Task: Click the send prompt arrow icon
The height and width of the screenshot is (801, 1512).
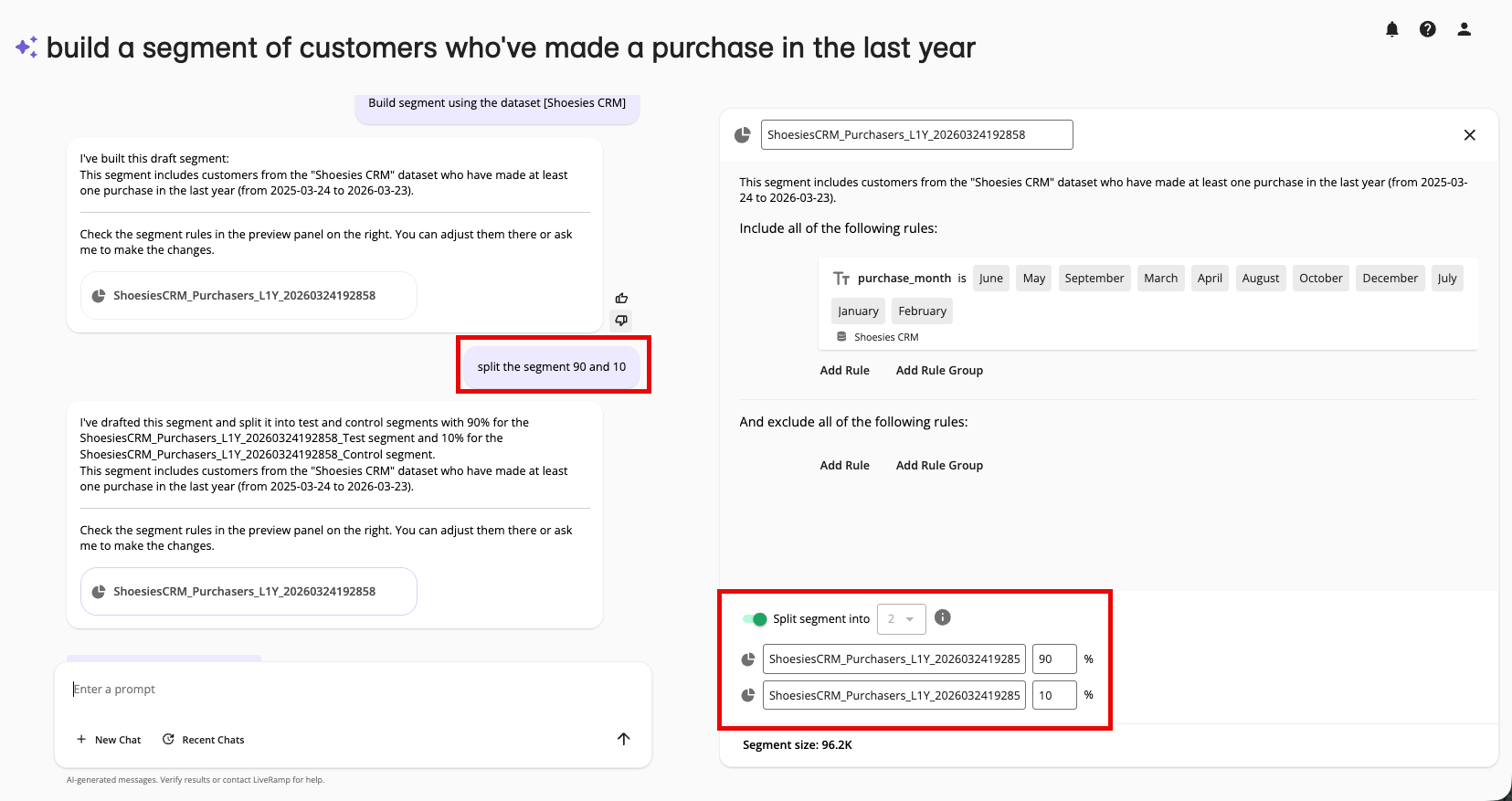Action: coord(623,739)
